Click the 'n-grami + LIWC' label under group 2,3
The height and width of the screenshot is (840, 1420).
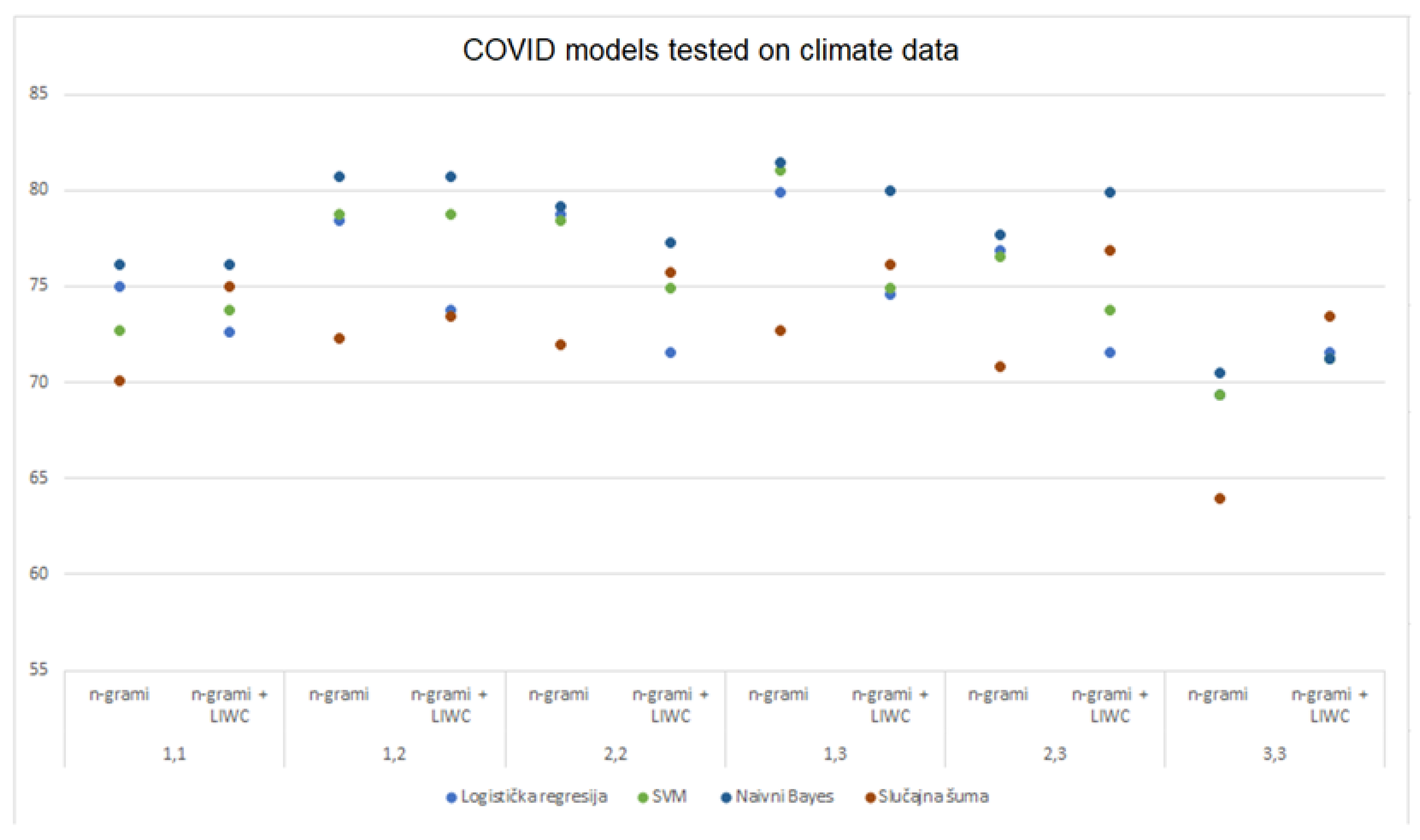tap(1109, 705)
